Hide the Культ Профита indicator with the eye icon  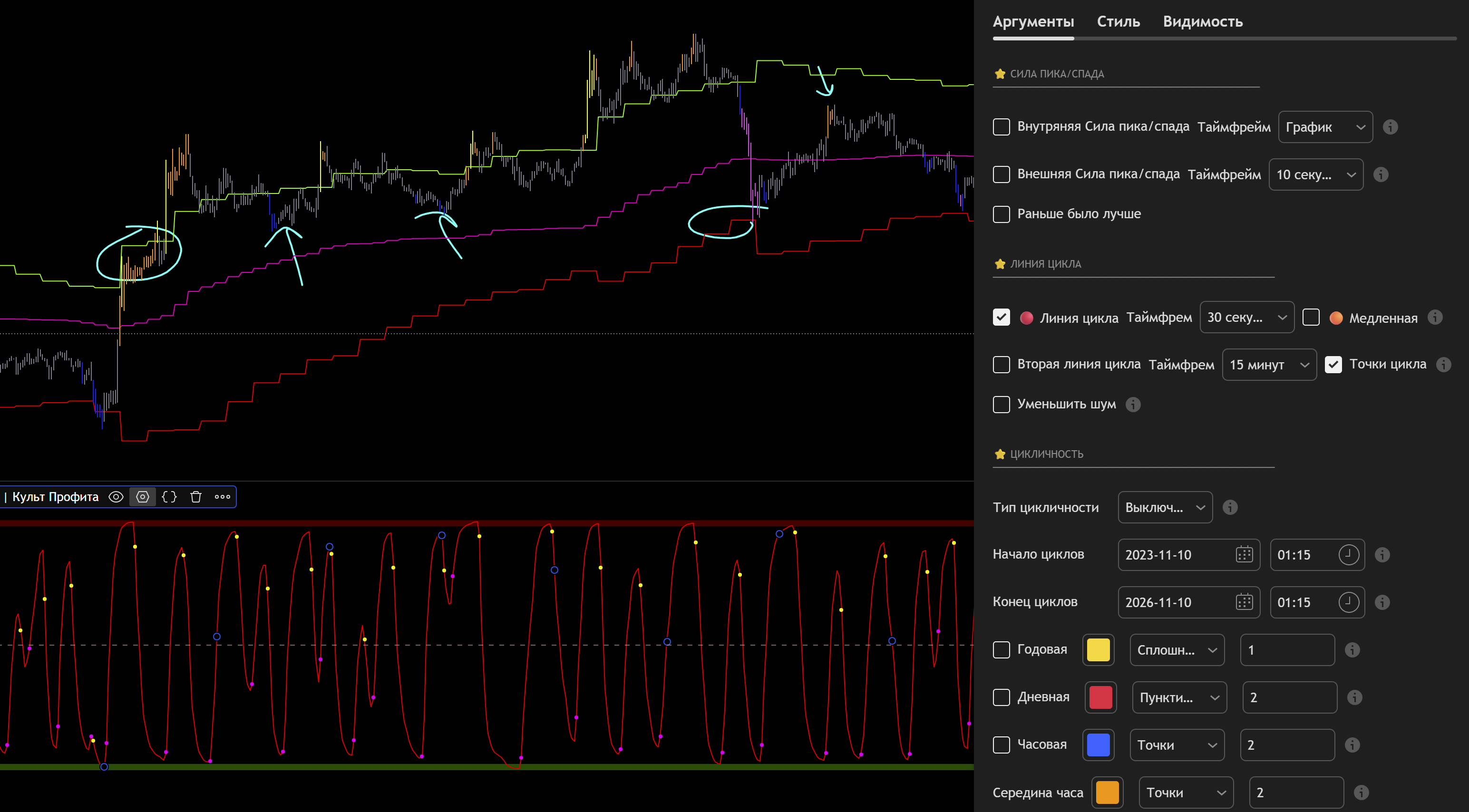click(116, 497)
